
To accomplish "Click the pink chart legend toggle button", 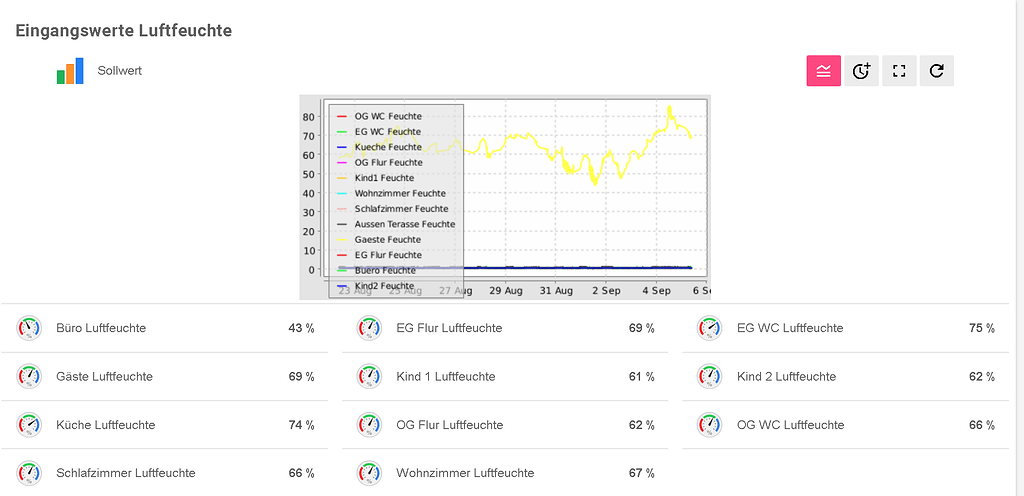I will click(824, 71).
